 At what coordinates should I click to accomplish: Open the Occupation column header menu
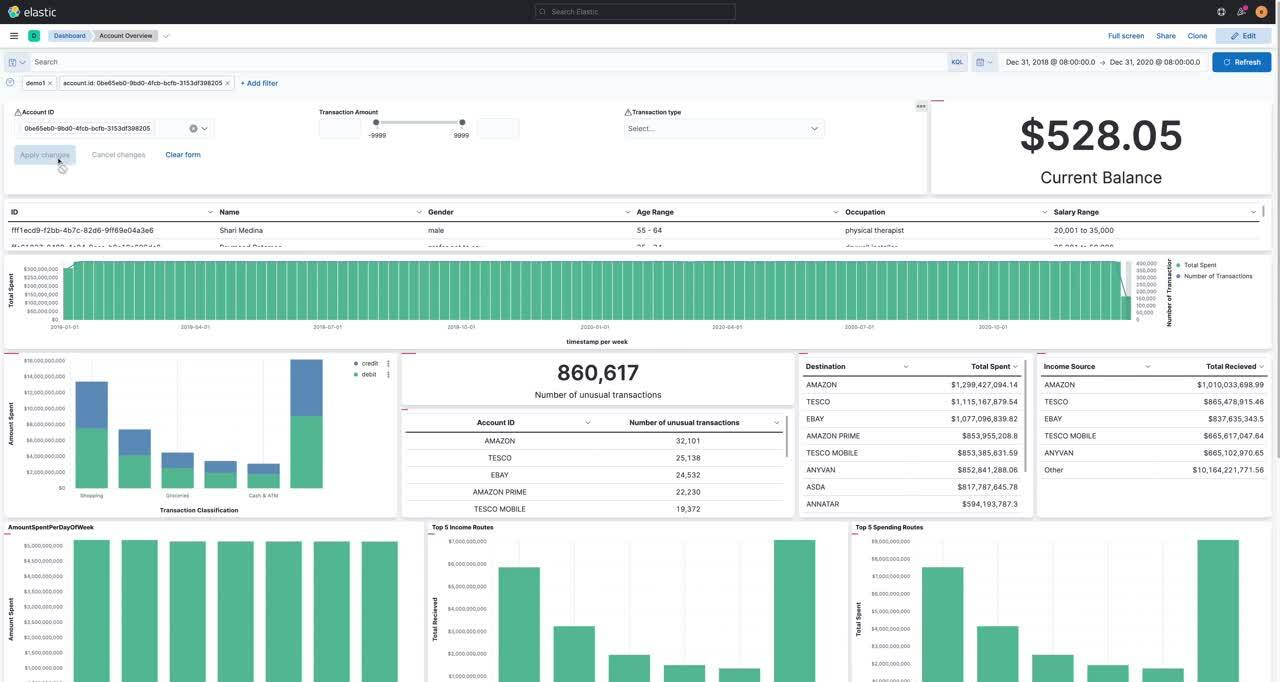click(x=1045, y=212)
